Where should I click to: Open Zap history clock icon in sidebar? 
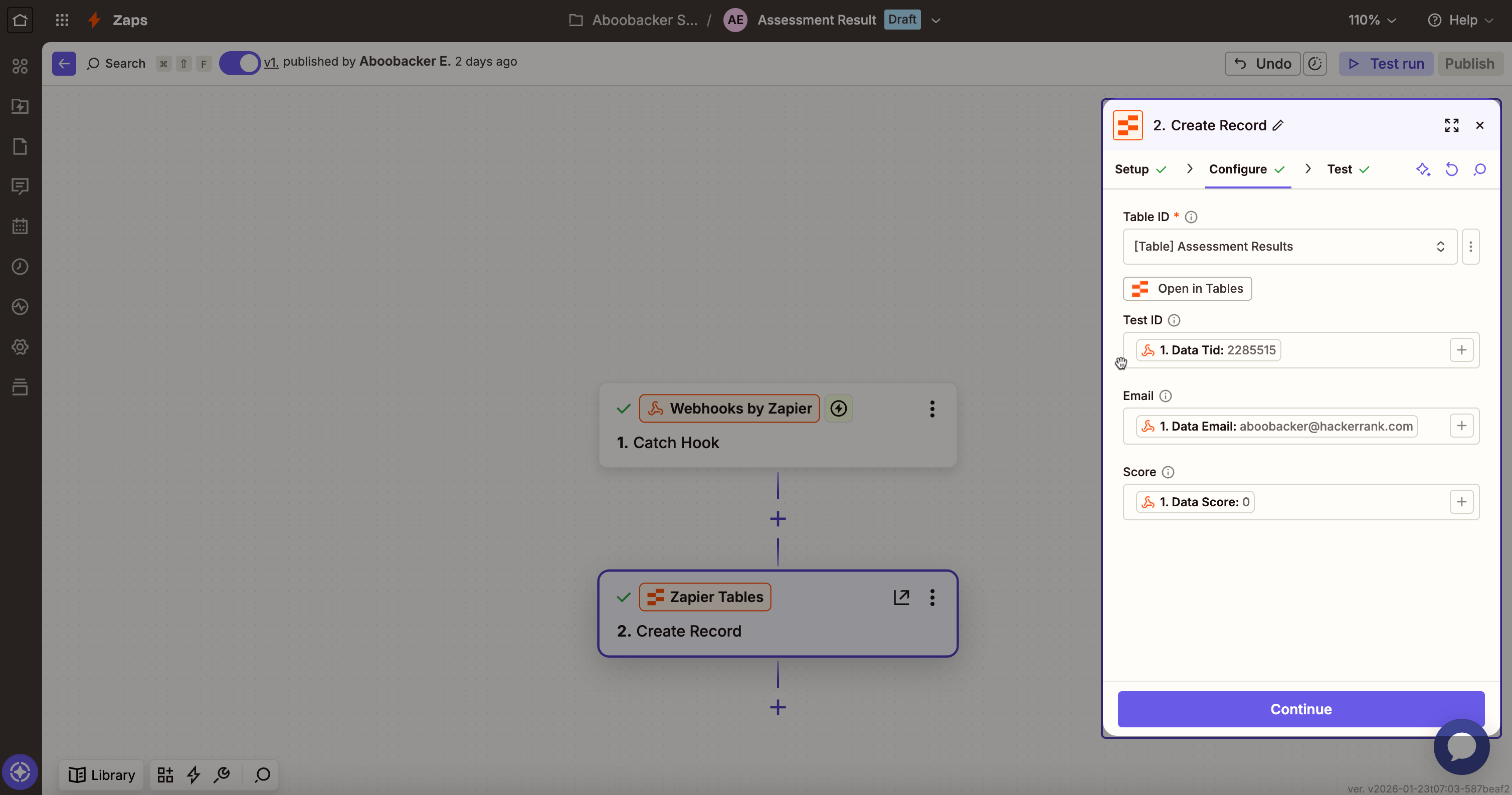point(20,266)
